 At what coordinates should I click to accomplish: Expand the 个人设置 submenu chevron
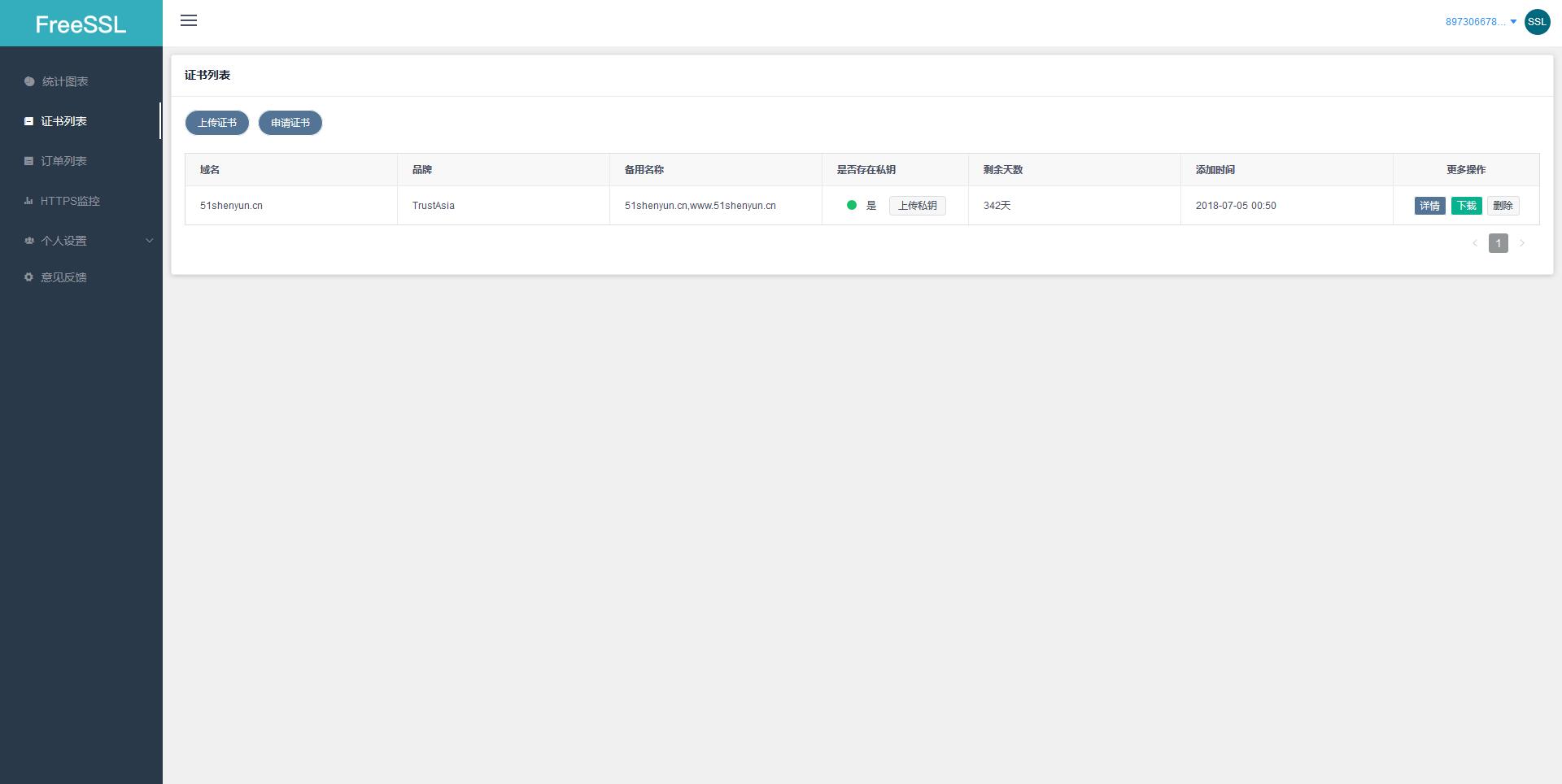coord(149,241)
